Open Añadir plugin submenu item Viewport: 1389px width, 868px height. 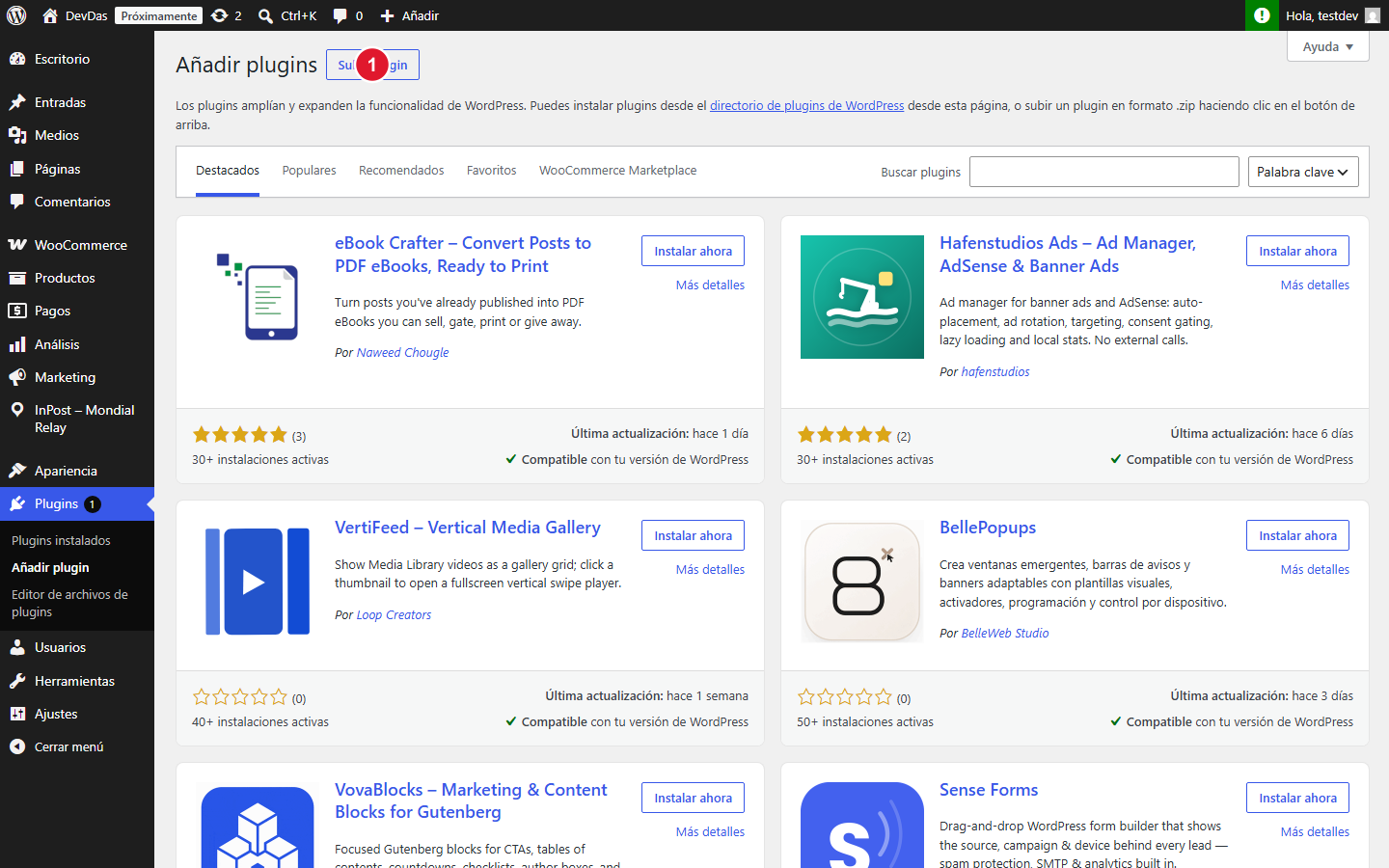(50, 567)
